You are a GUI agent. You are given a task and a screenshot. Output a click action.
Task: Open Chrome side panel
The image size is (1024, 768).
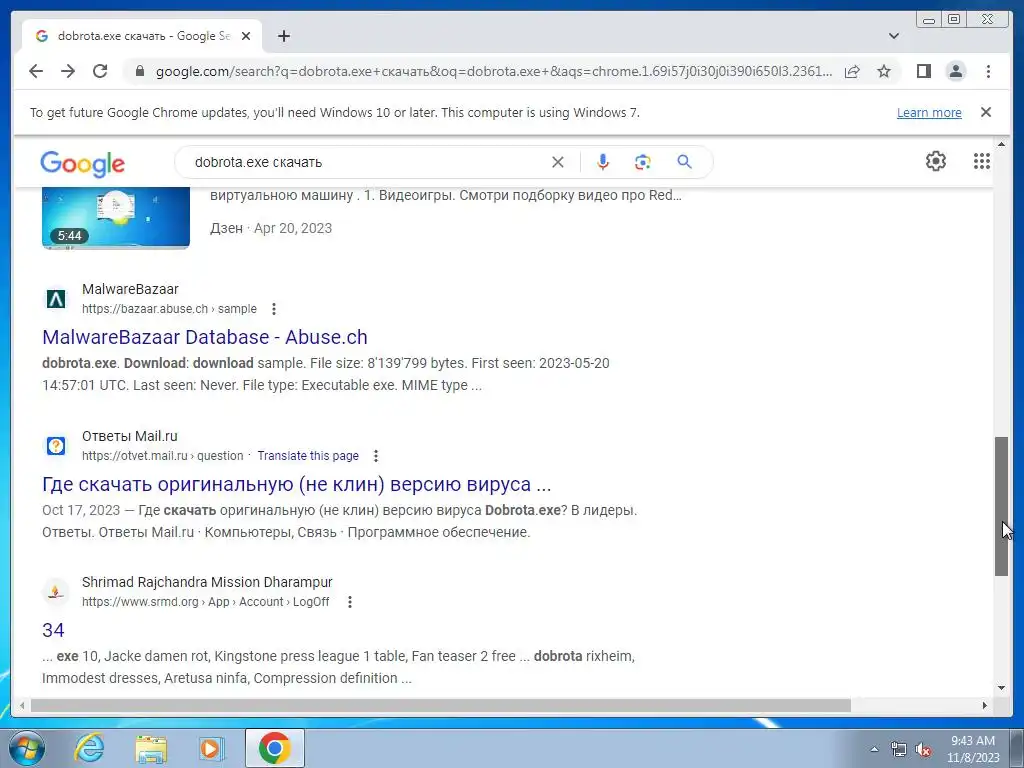pyautogui.click(x=923, y=71)
